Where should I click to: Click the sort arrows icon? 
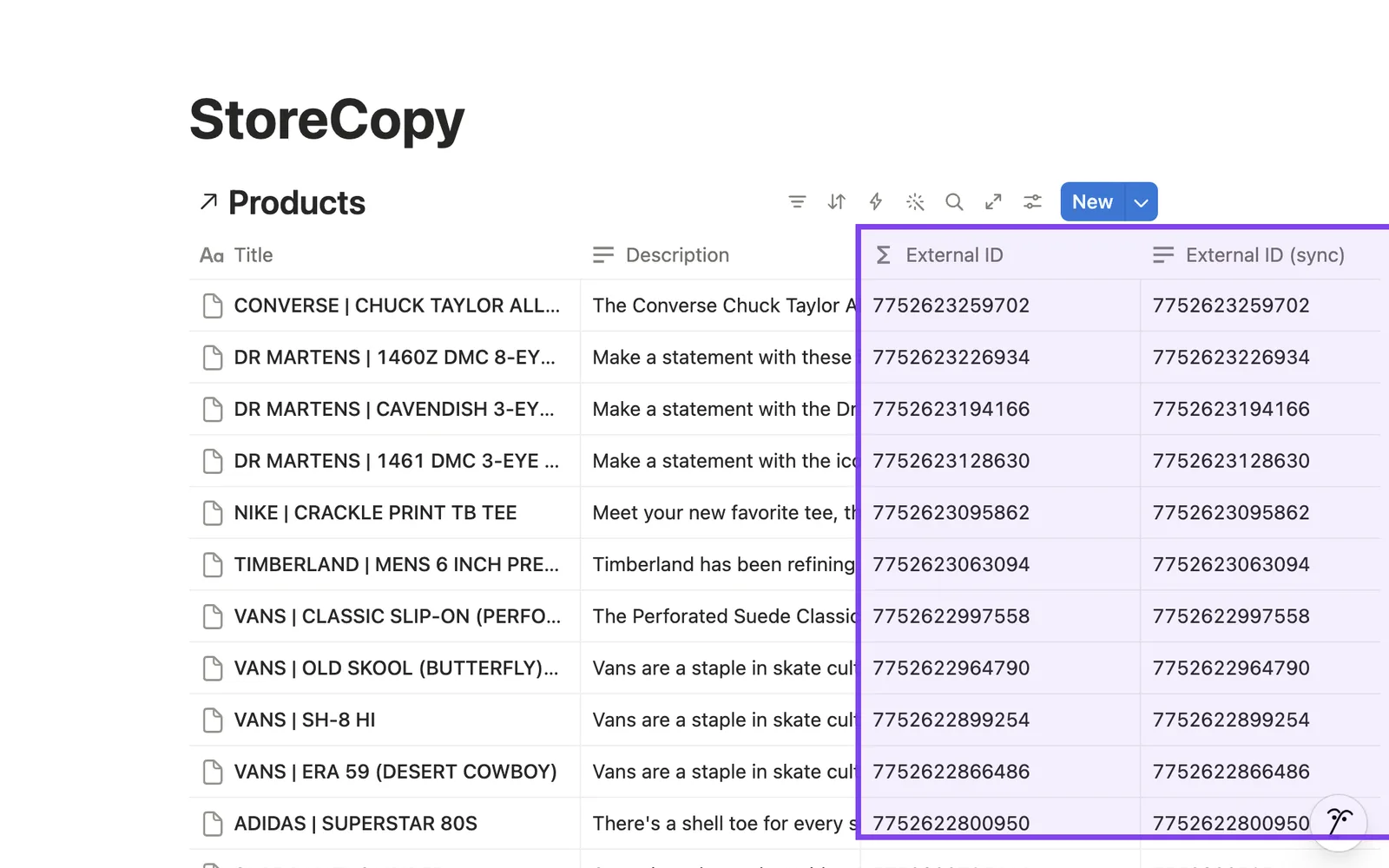[836, 202]
